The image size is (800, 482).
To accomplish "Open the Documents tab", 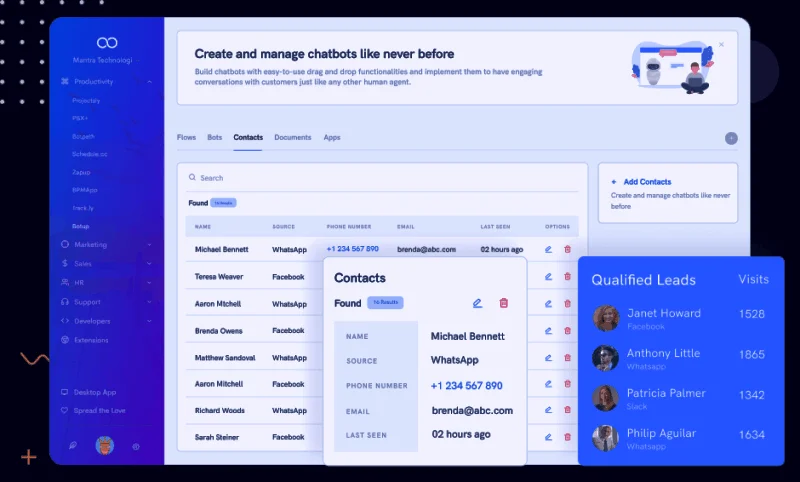I will click(x=292, y=137).
